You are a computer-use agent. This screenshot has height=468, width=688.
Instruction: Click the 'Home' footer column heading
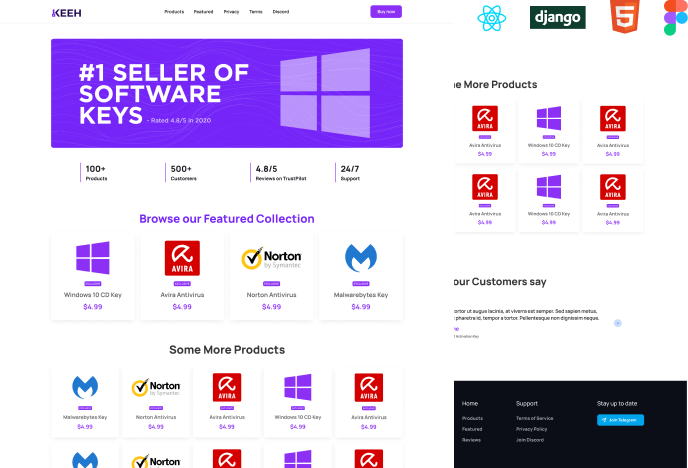click(x=469, y=404)
